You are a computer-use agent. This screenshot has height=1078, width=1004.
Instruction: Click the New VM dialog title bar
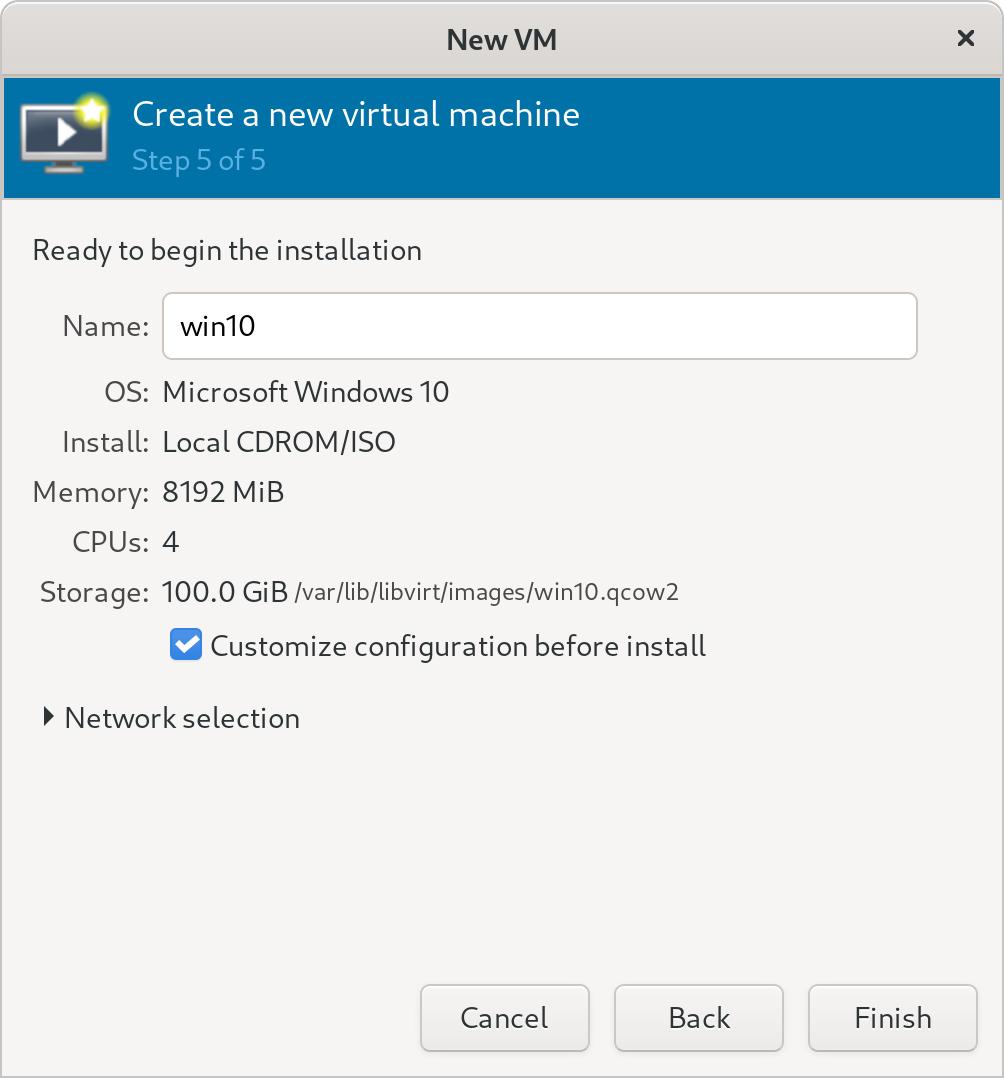tap(502, 39)
